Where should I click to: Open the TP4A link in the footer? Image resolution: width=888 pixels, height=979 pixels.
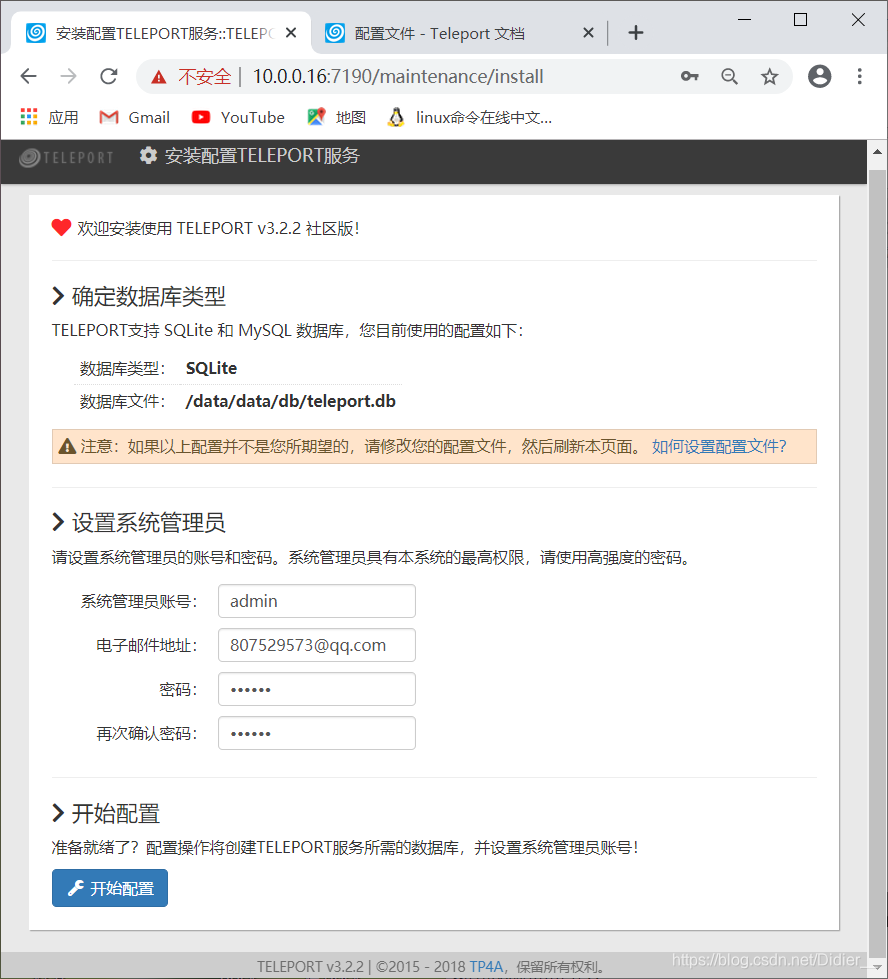click(486, 967)
